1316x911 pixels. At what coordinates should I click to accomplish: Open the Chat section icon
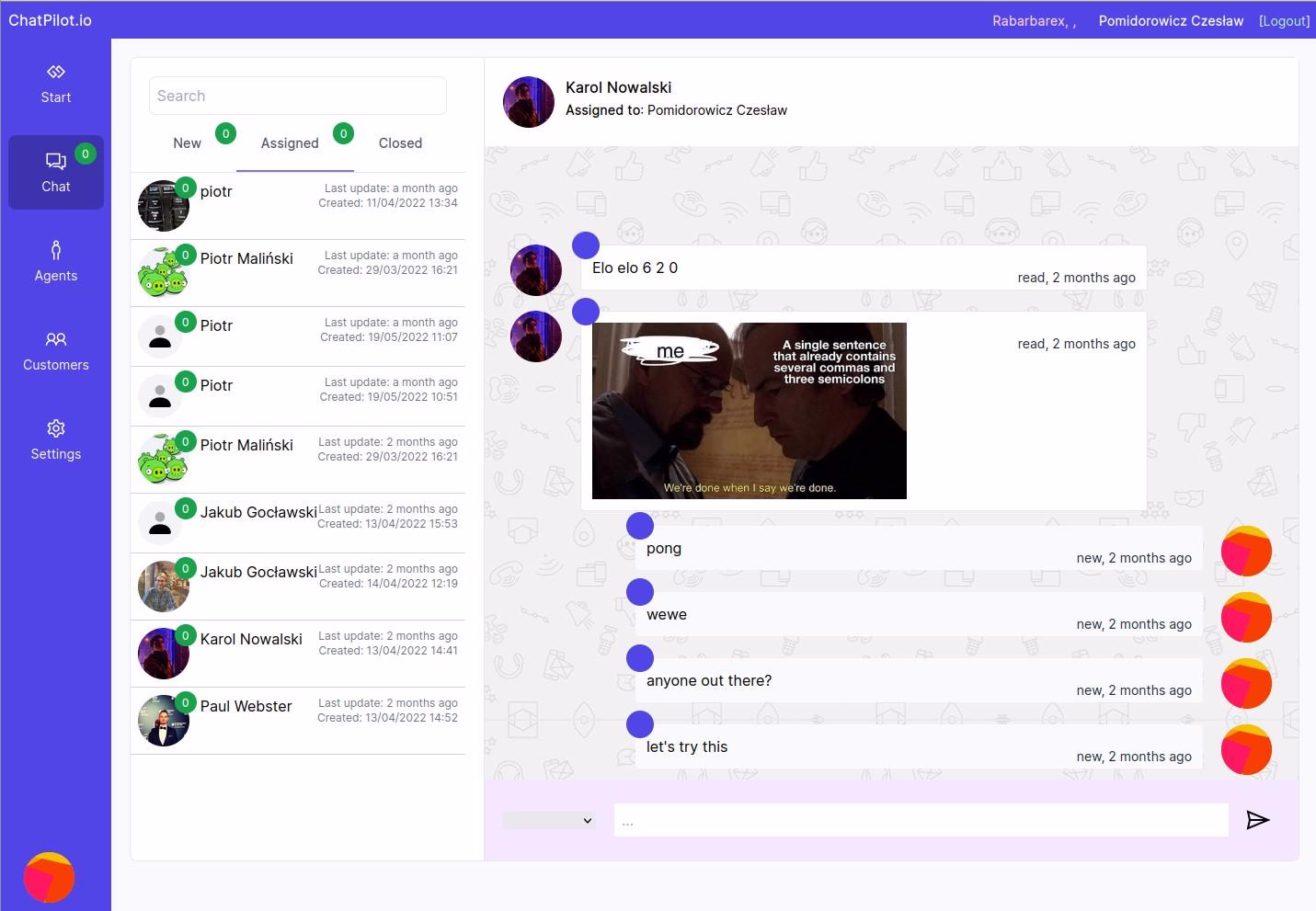tap(56, 162)
